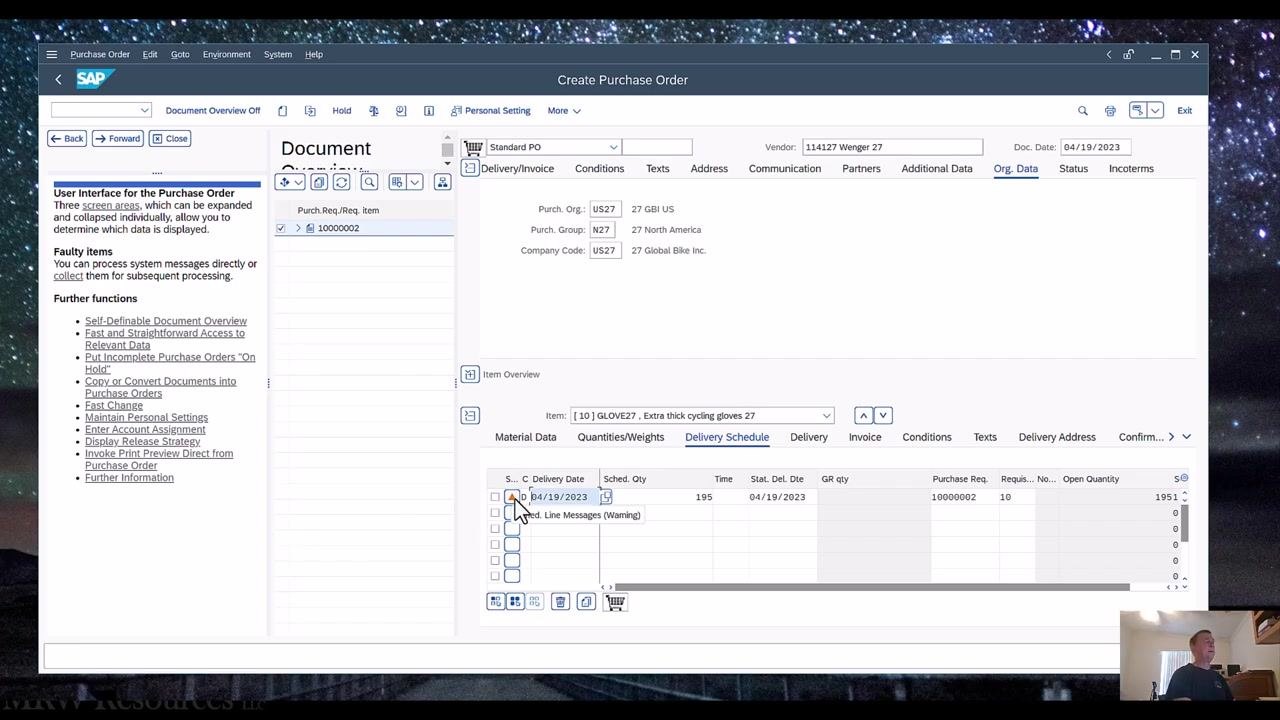
Task: Tick the first schedule line row checkbox
Action: pos(495,497)
